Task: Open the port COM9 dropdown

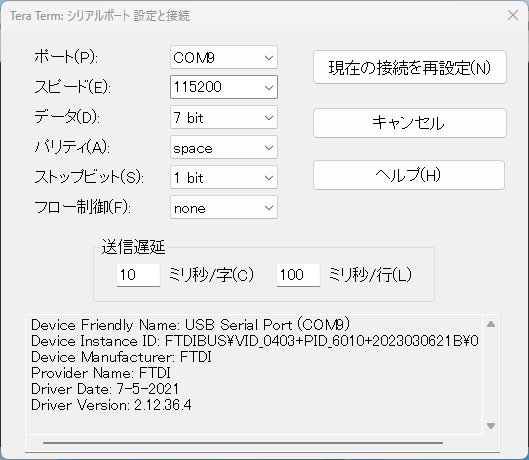Action: (224, 57)
